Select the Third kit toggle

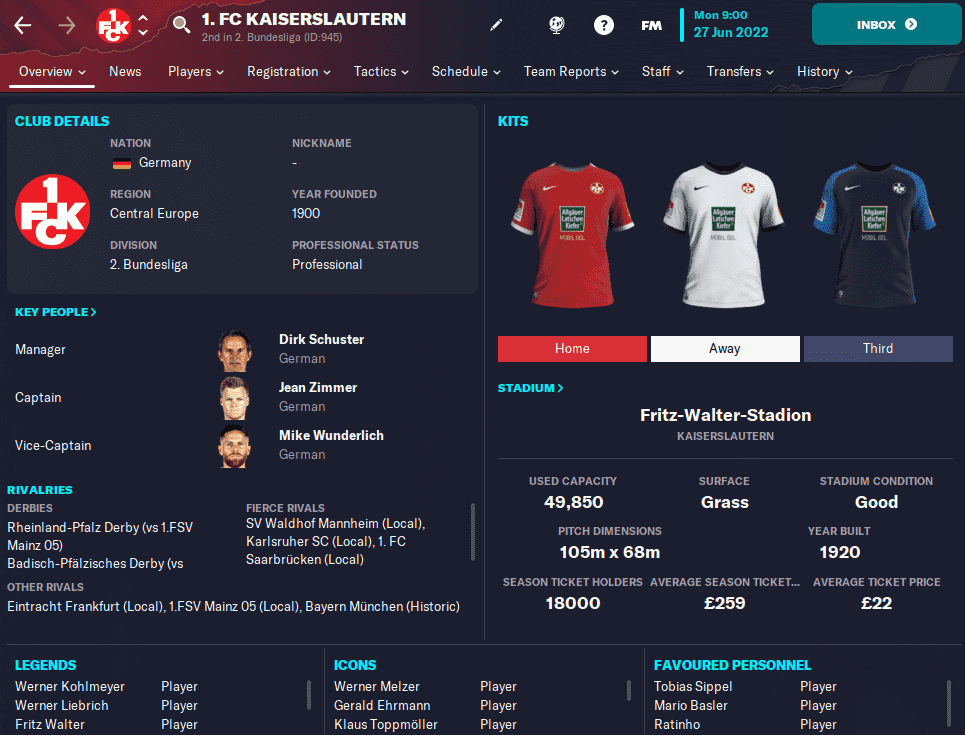[878, 348]
